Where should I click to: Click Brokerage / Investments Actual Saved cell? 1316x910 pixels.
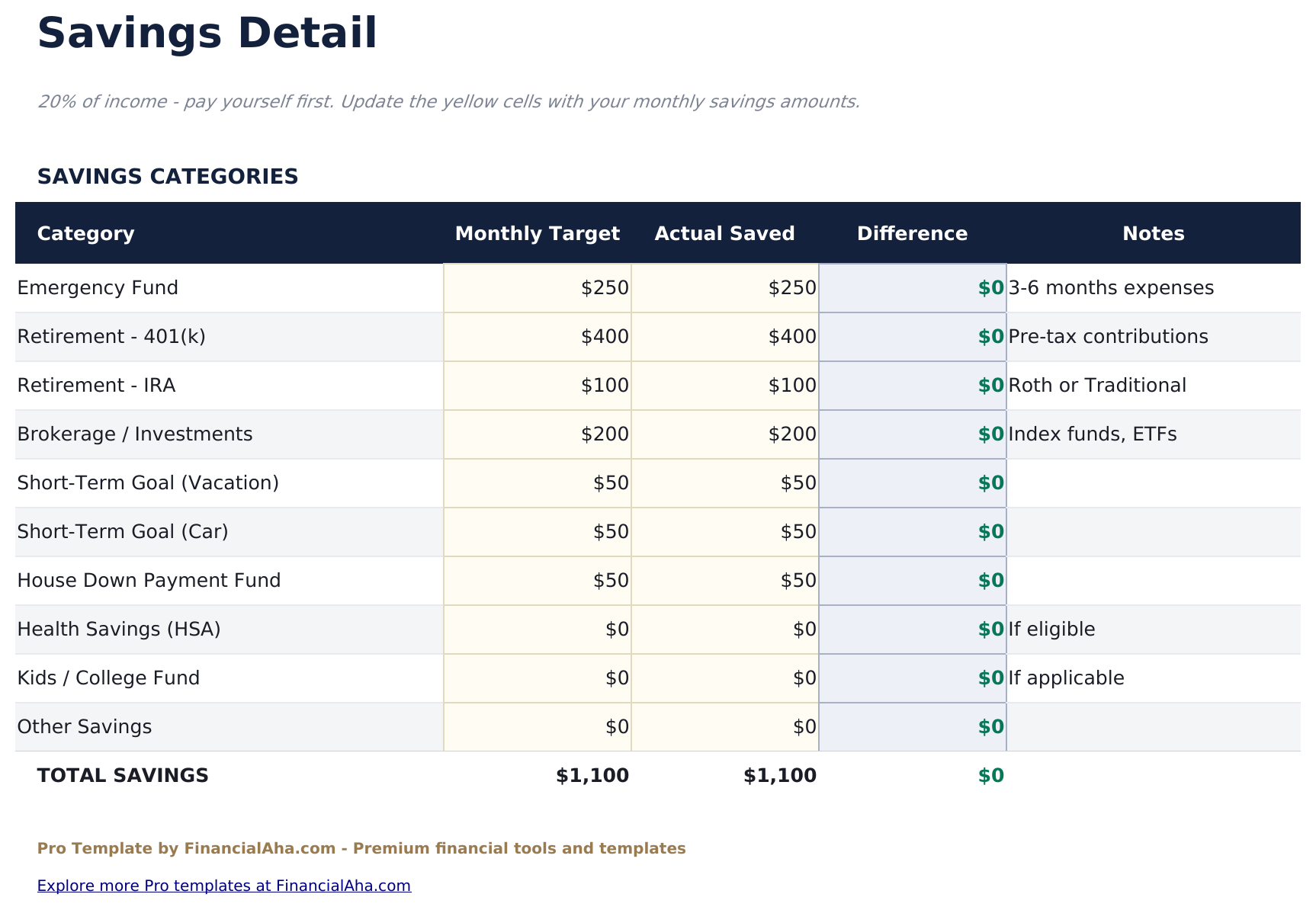pyautogui.click(x=725, y=434)
